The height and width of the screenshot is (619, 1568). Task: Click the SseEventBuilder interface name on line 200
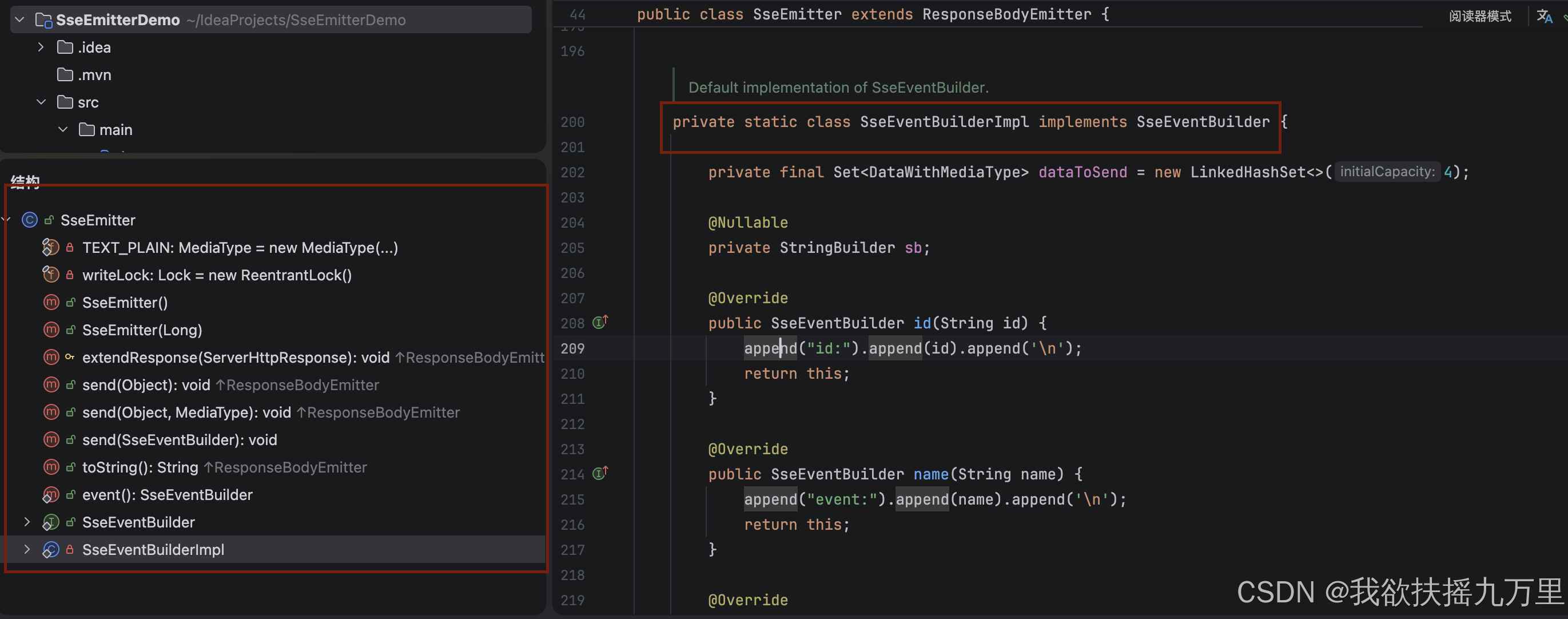pyautogui.click(x=1203, y=122)
